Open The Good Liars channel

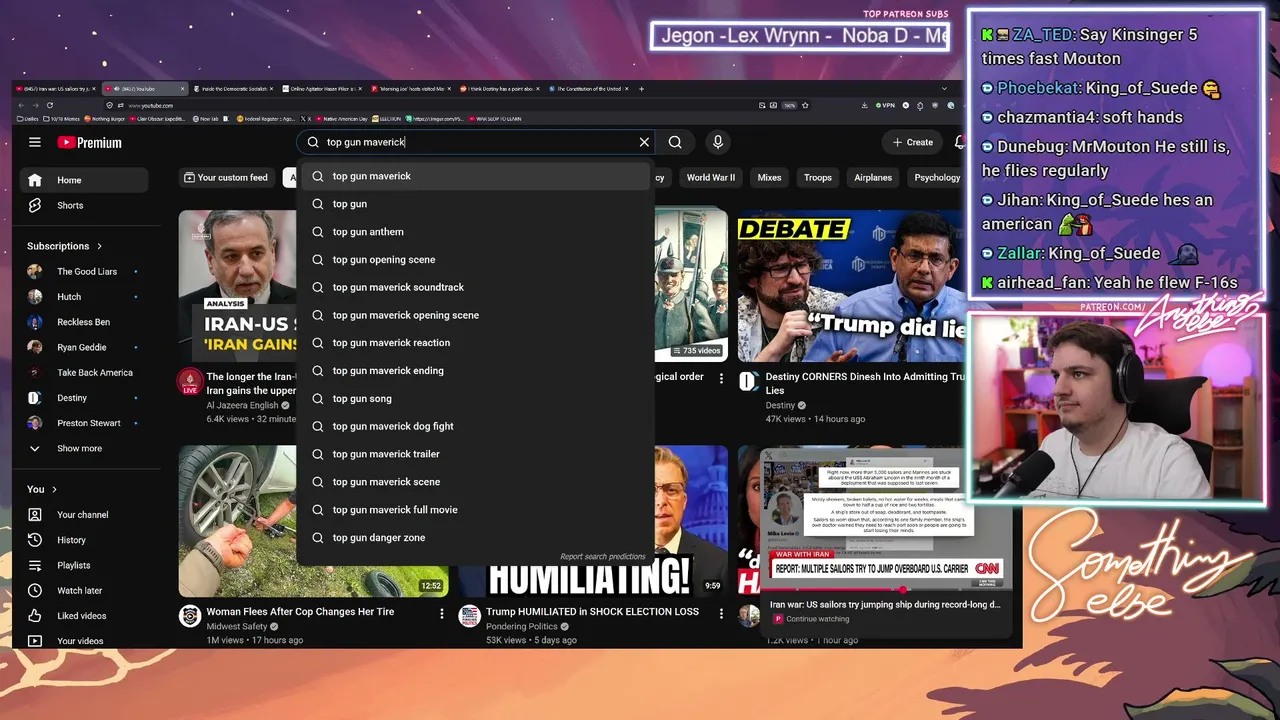coord(84,271)
